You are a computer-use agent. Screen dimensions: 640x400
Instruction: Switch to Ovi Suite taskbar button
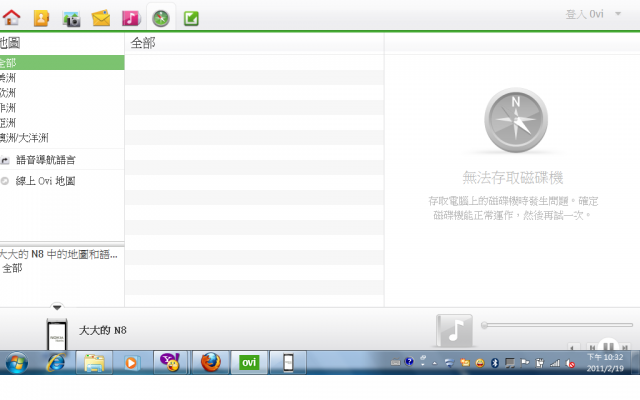coord(249,362)
